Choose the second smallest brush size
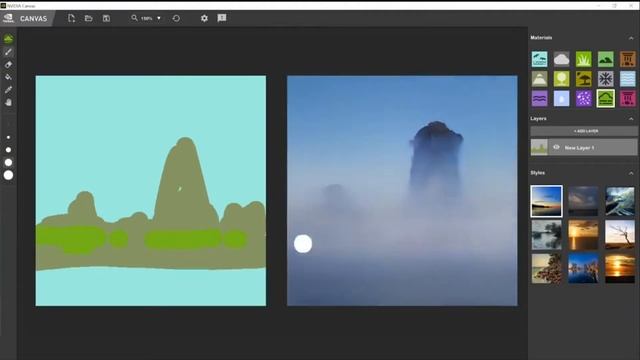Screen dimensions: 640x360 (x=8, y=150)
